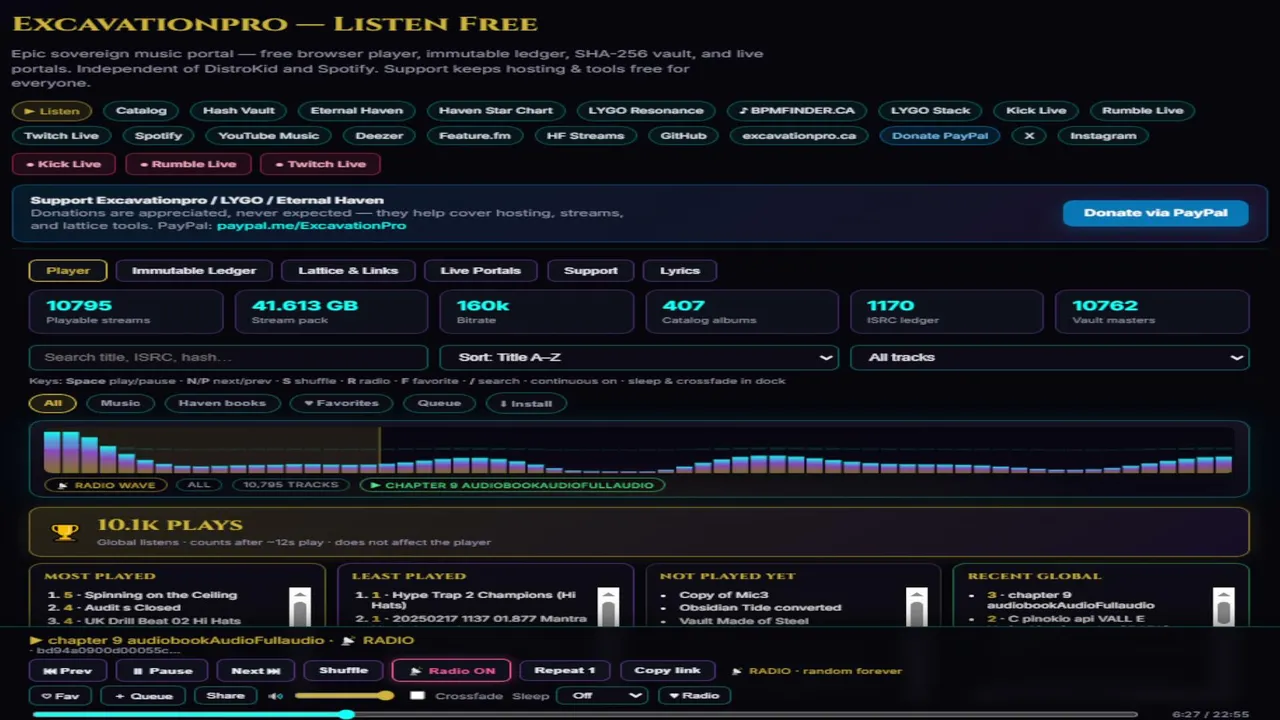The height and width of the screenshot is (720, 1280).
Task: Open the red Rumble Live badge
Action: [188, 164]
